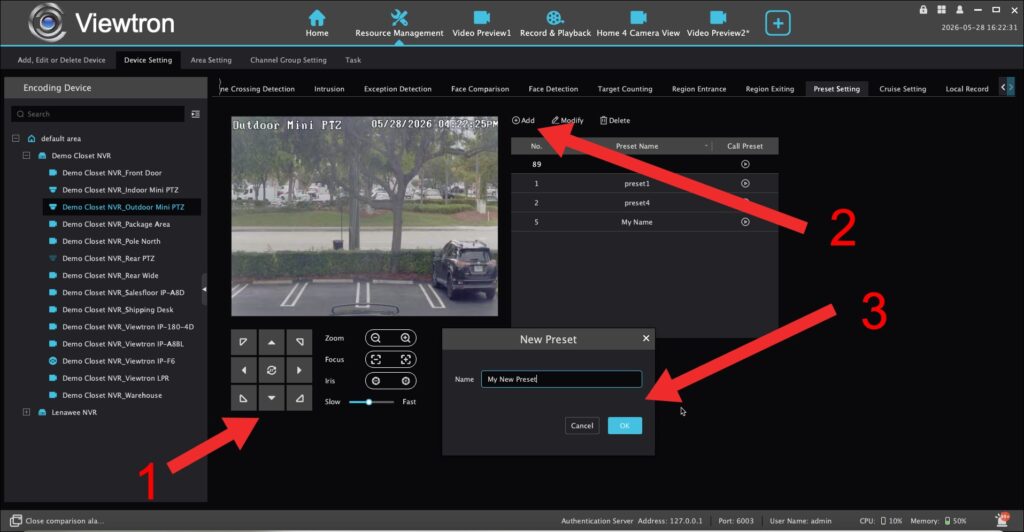This screenshot has width=1024, height=532.
Task: Pan camera down with the down arrow
Action: click(271, 398)
